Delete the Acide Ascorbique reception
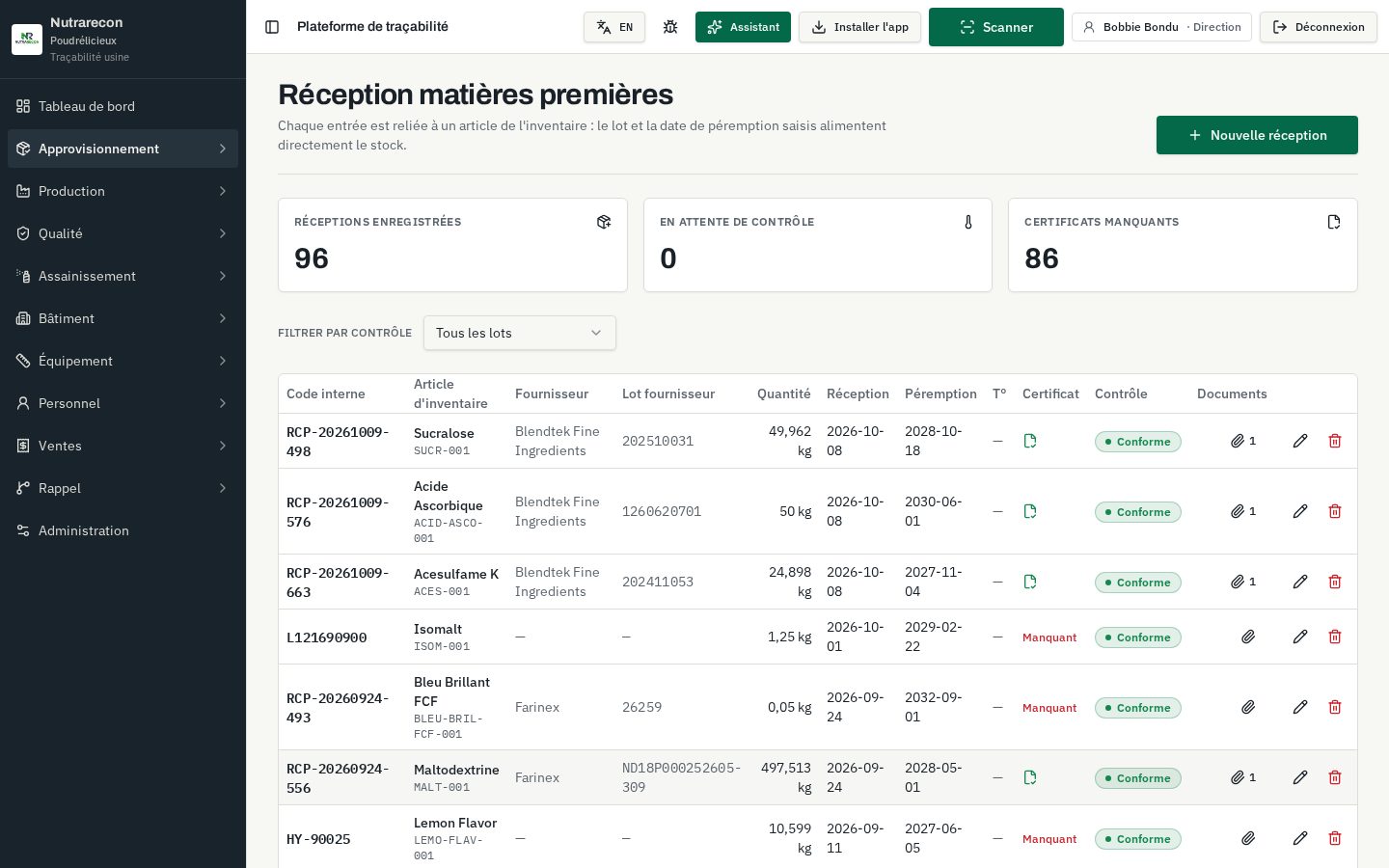Image resolution: width=1389 pixels, height=868 pixels. pyautogui.click(x=1335, y=511)
